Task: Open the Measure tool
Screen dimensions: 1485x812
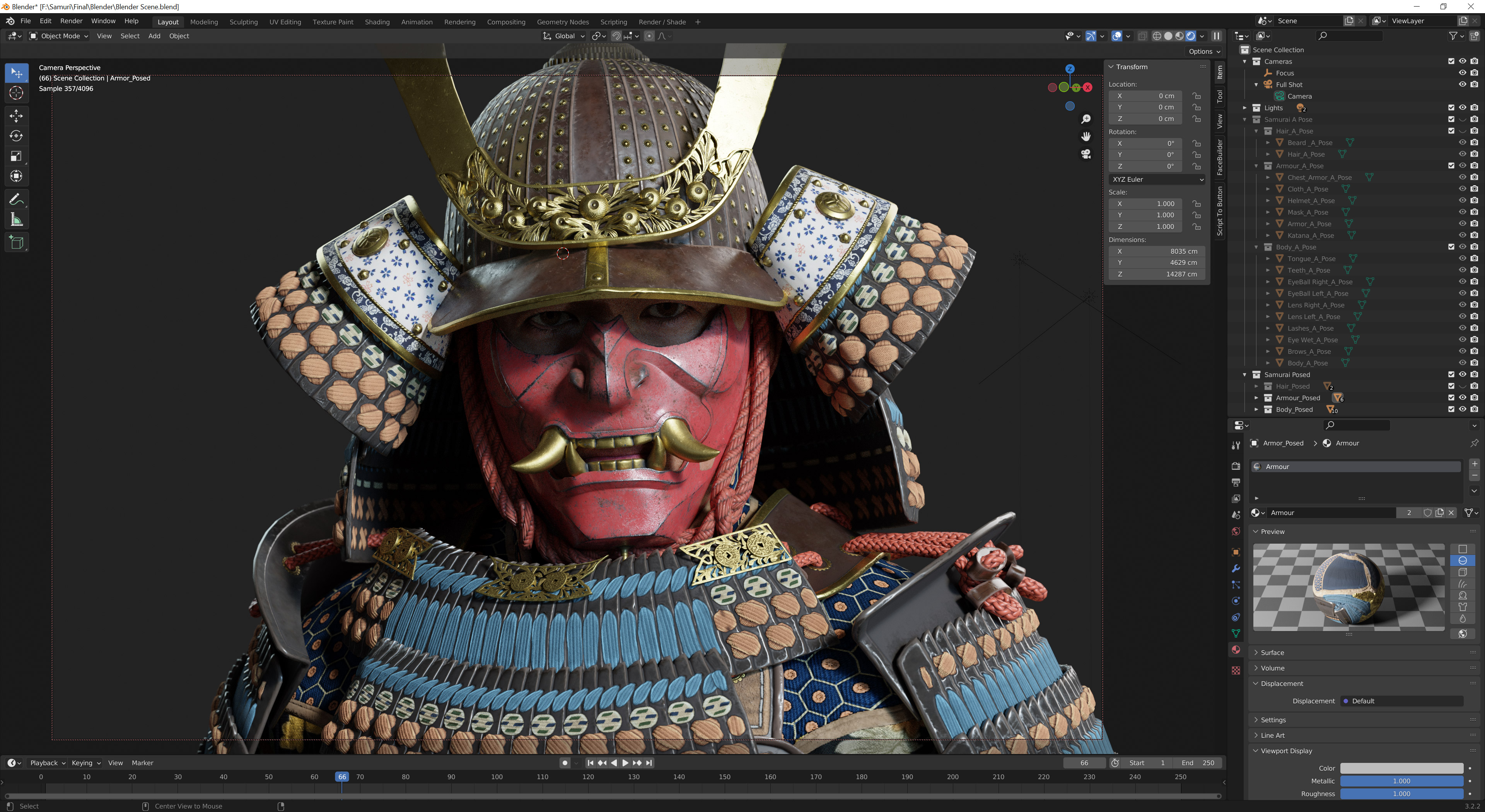Action: coord(17,219)
